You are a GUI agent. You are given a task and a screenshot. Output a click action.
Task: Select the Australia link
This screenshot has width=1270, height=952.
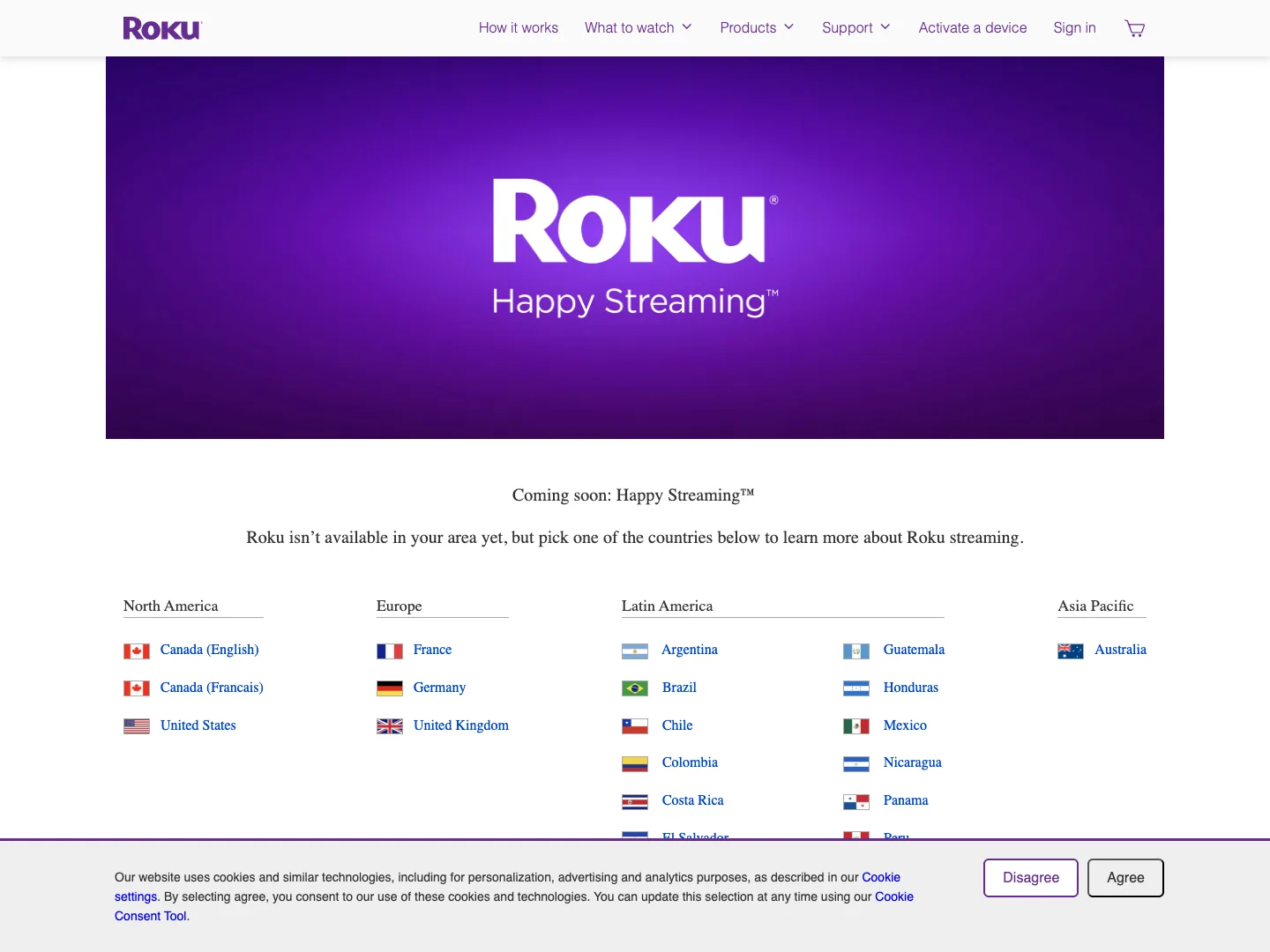click(x=1120, y=650)
